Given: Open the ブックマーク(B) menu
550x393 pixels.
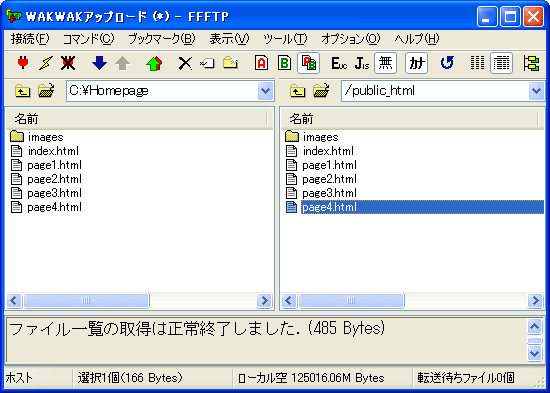Looking at the screenshot, I should click(162, 39).
